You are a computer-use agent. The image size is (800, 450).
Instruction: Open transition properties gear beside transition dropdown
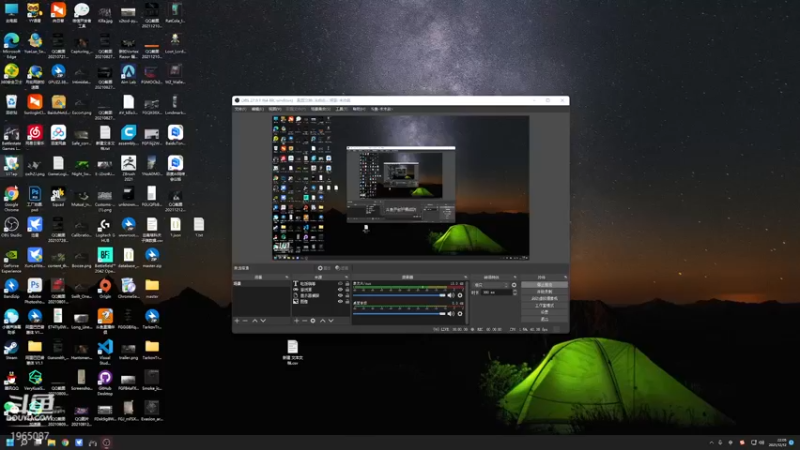[x=514, y=285]
